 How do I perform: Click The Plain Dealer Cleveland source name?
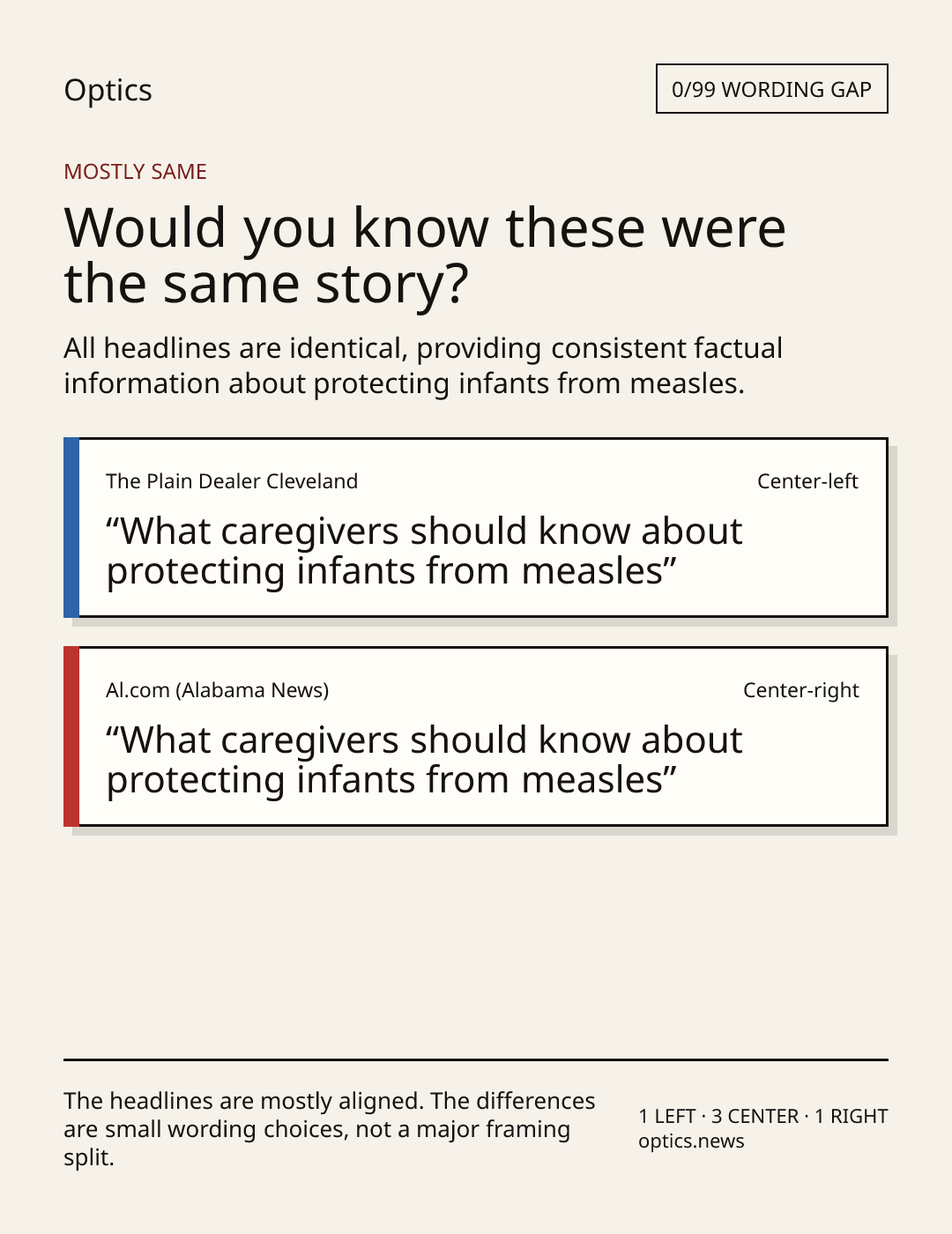pyautogui.click(x=232, y=481)
